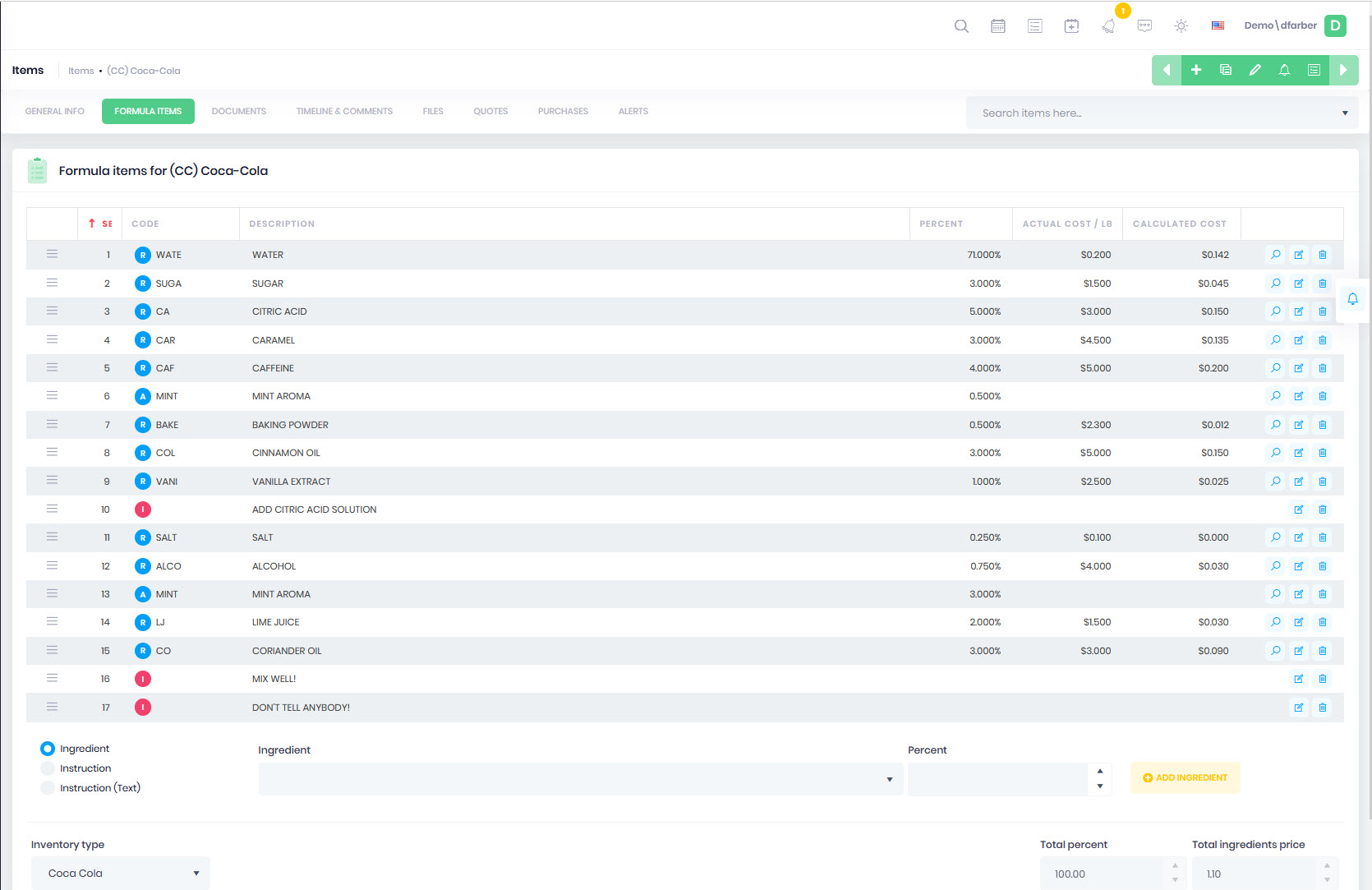Open the Purchases tab
The width and height of the screenshot is (1372, 890).
click(563, 112)
